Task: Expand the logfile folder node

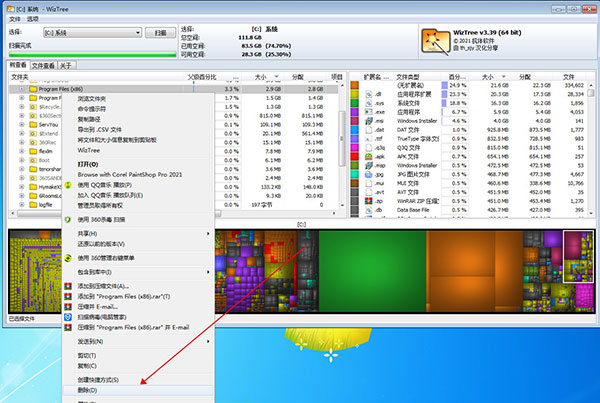Action: point(23,202)
